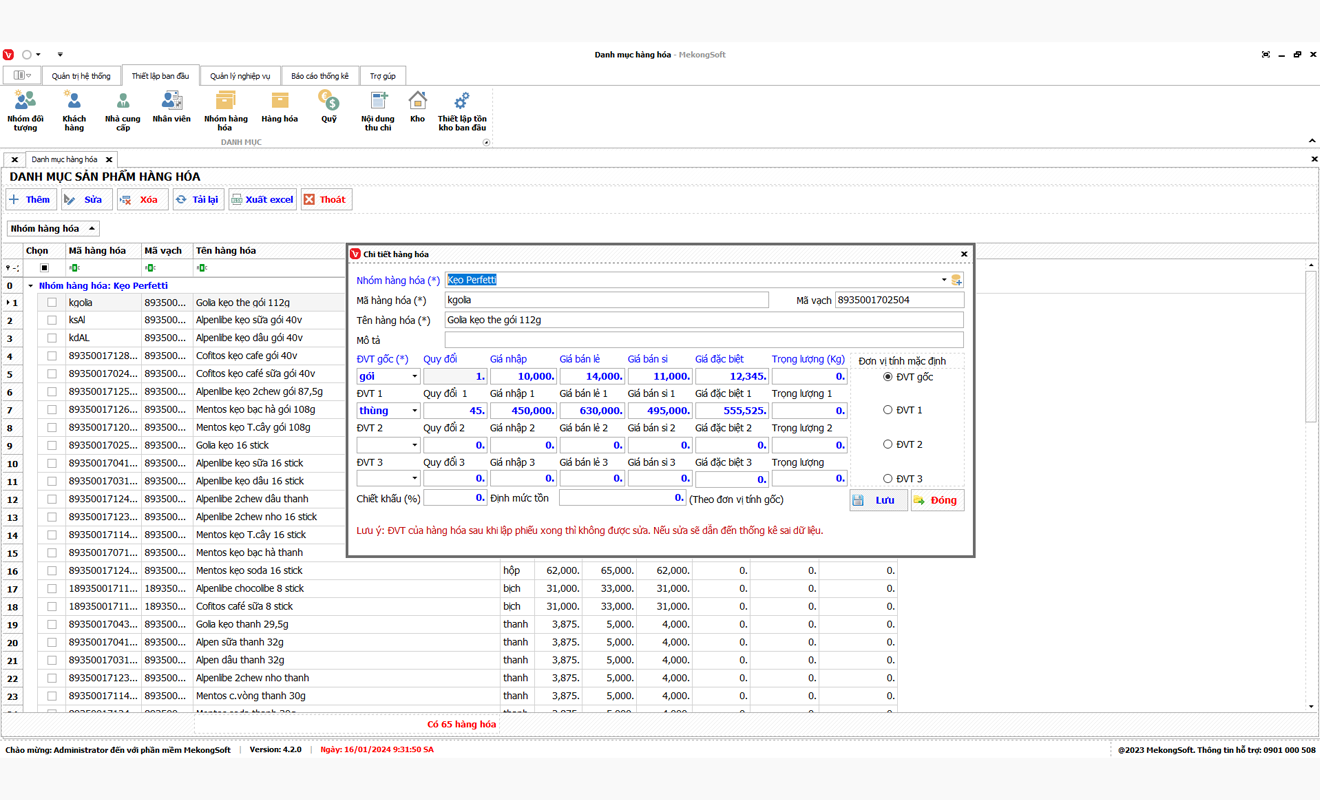Screen dimensions: 1320x800
Task: Click Tải lại to reload list
Action: click(197, 200)
